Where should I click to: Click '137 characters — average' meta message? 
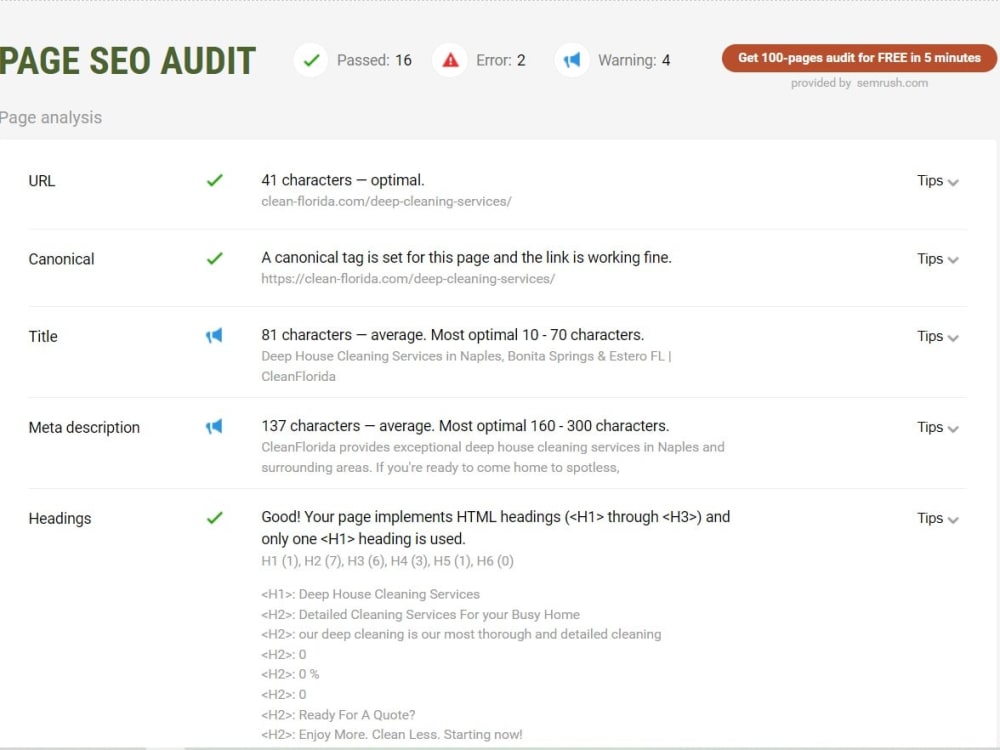[x=465, y=426]
